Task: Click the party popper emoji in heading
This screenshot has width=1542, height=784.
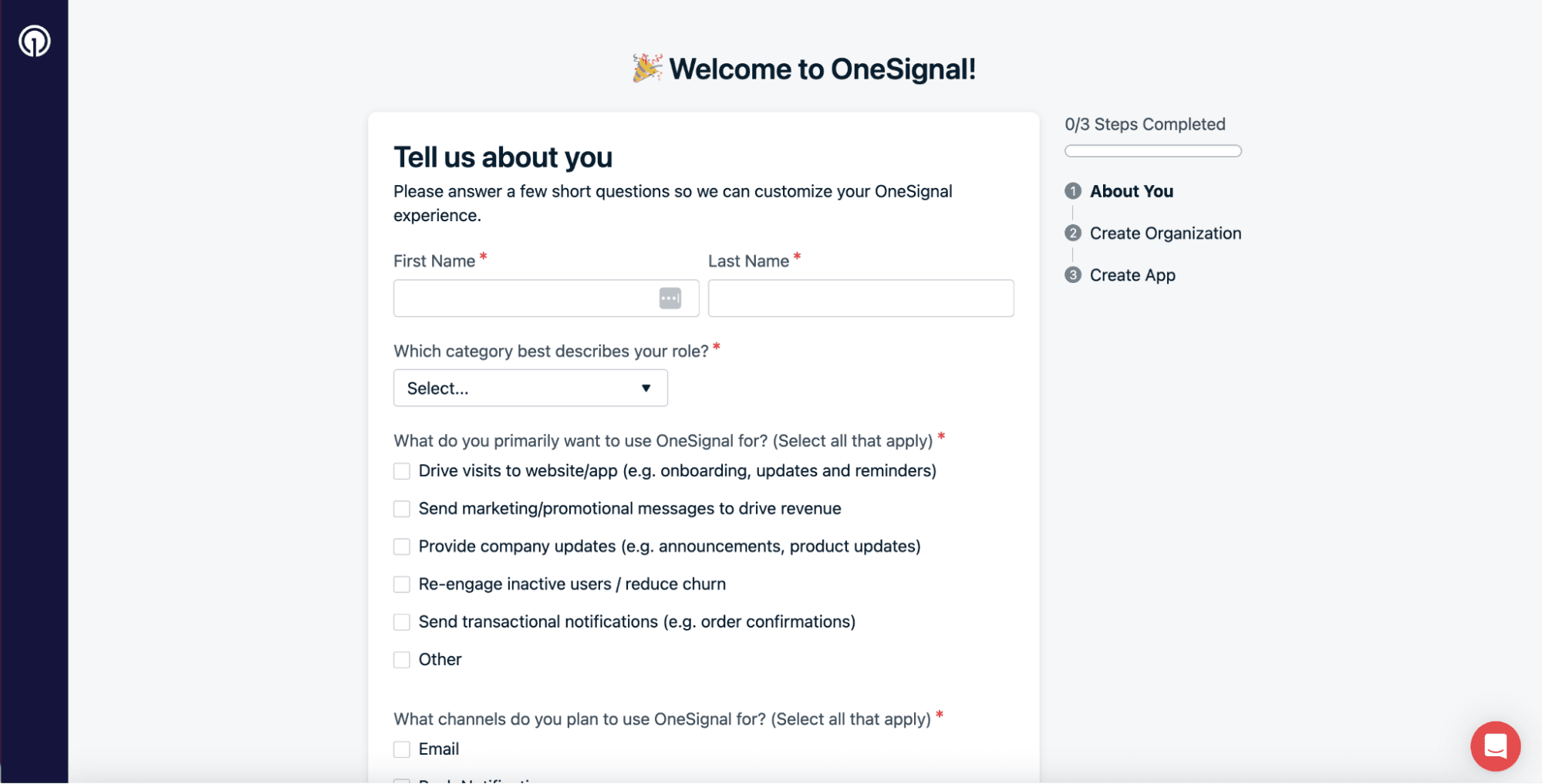Action: (646, 69)
